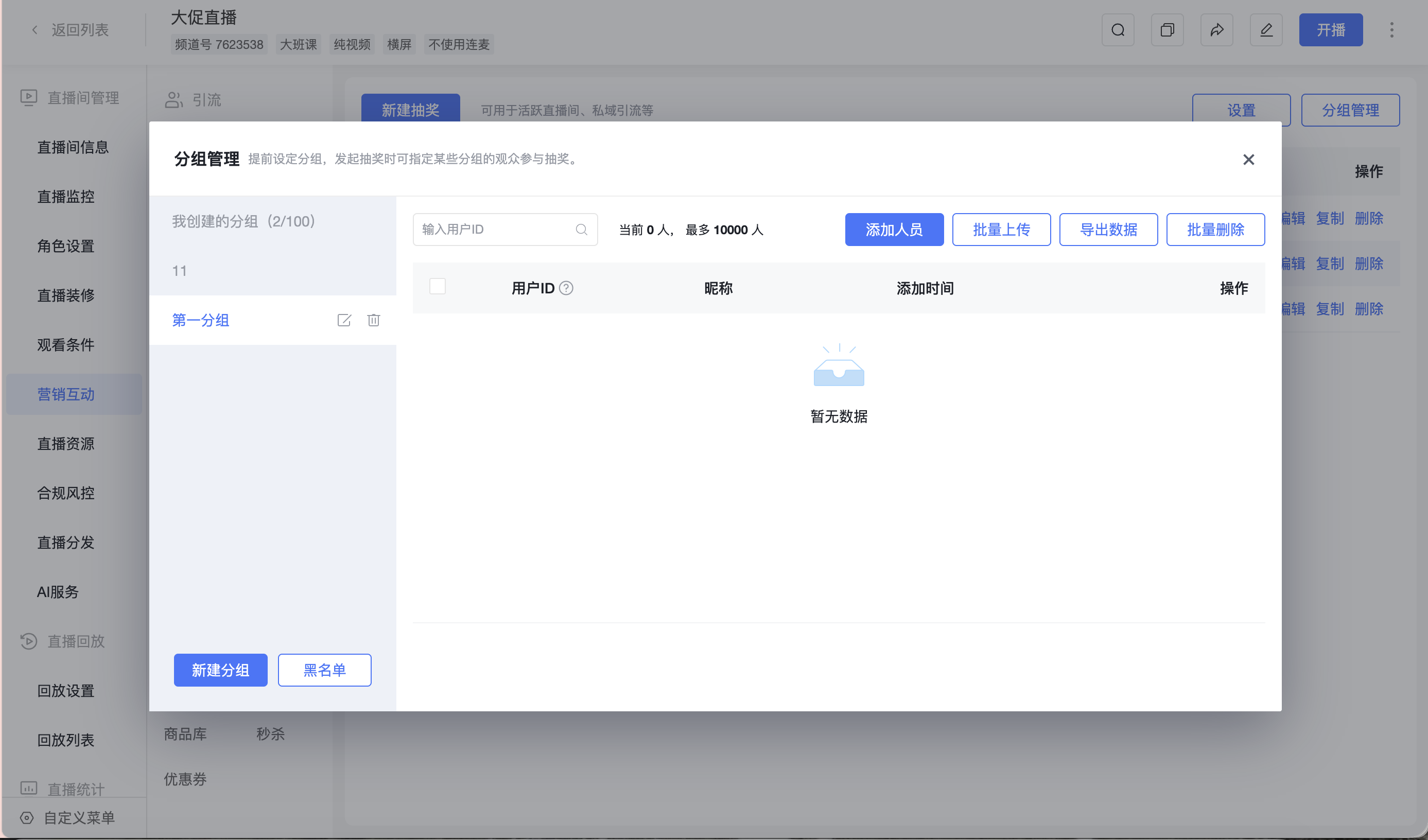Click the 导出数据 button
1428x840 pixels.
[x=1108, y=230]
